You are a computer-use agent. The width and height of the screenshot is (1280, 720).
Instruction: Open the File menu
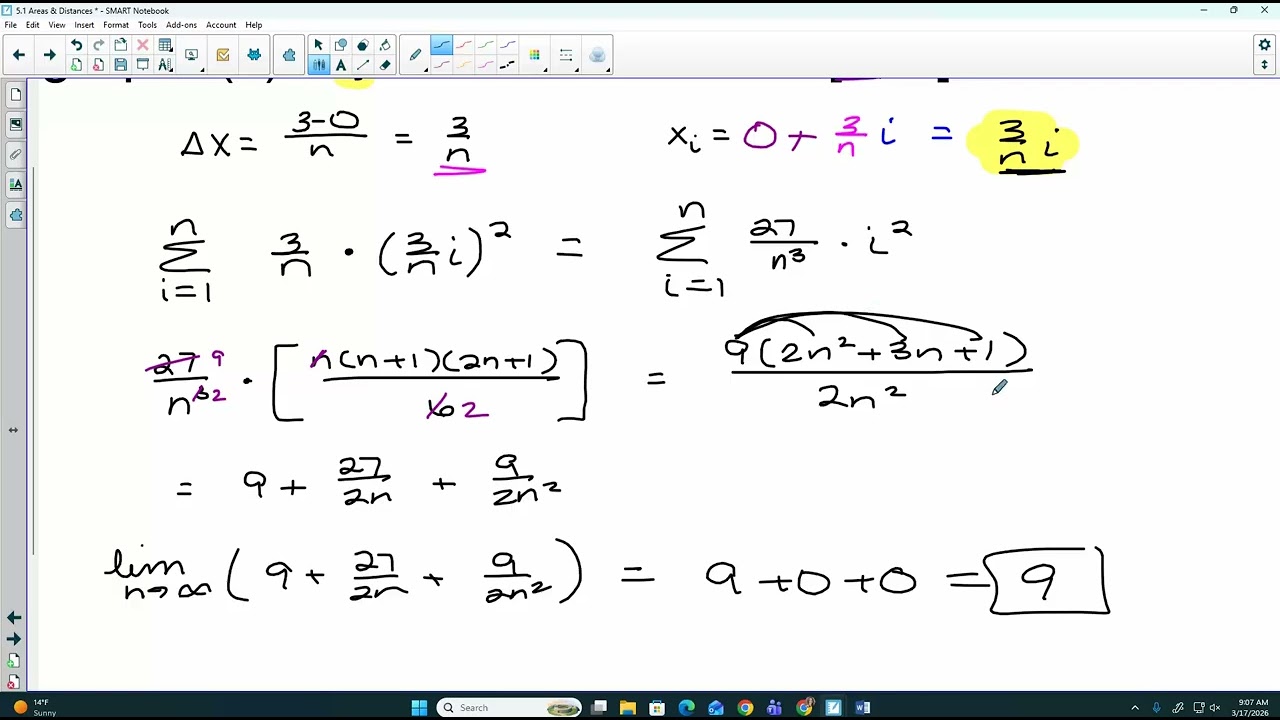10,25
